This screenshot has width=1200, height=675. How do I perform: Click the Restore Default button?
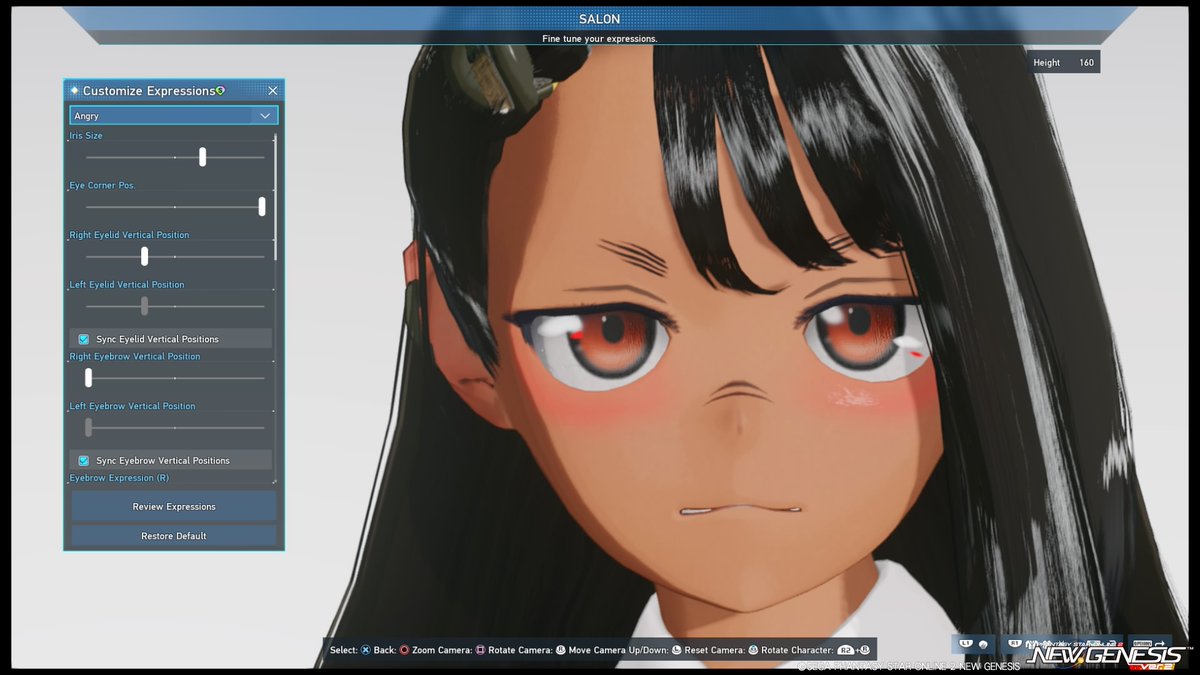point(174,536)
